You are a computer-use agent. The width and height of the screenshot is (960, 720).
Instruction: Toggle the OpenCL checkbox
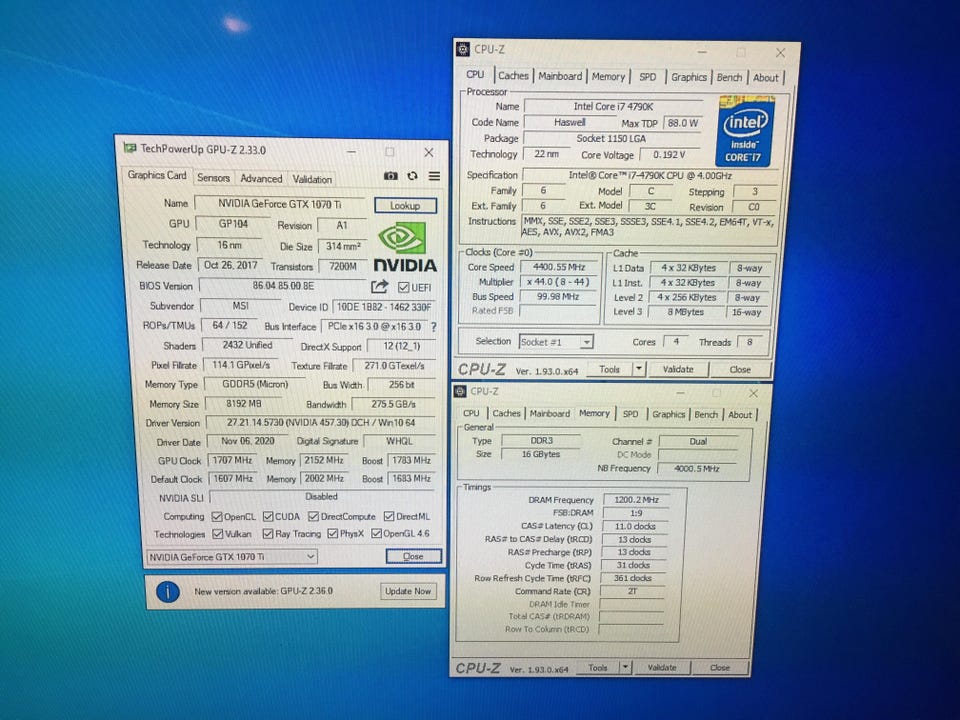[217, 517]
